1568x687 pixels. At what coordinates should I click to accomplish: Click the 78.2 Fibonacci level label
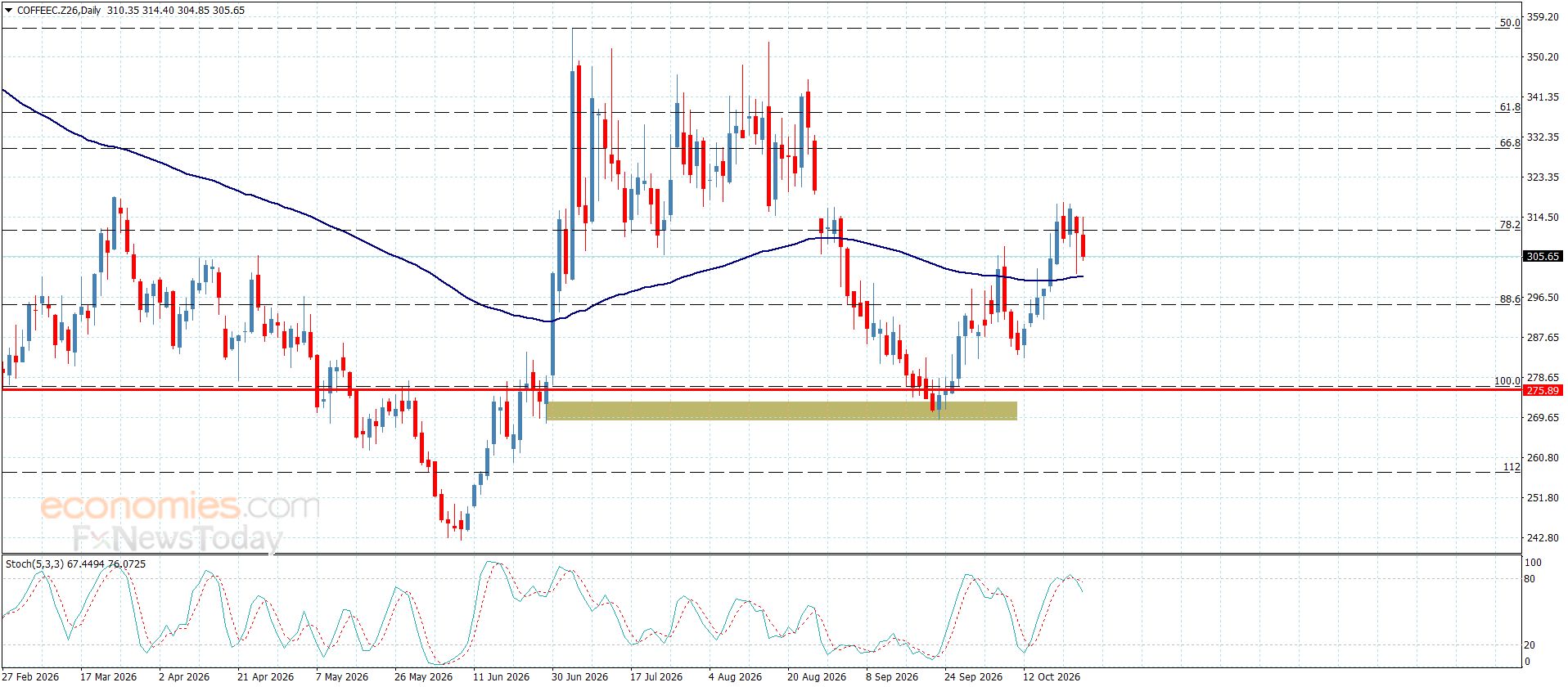point(1510,225)
